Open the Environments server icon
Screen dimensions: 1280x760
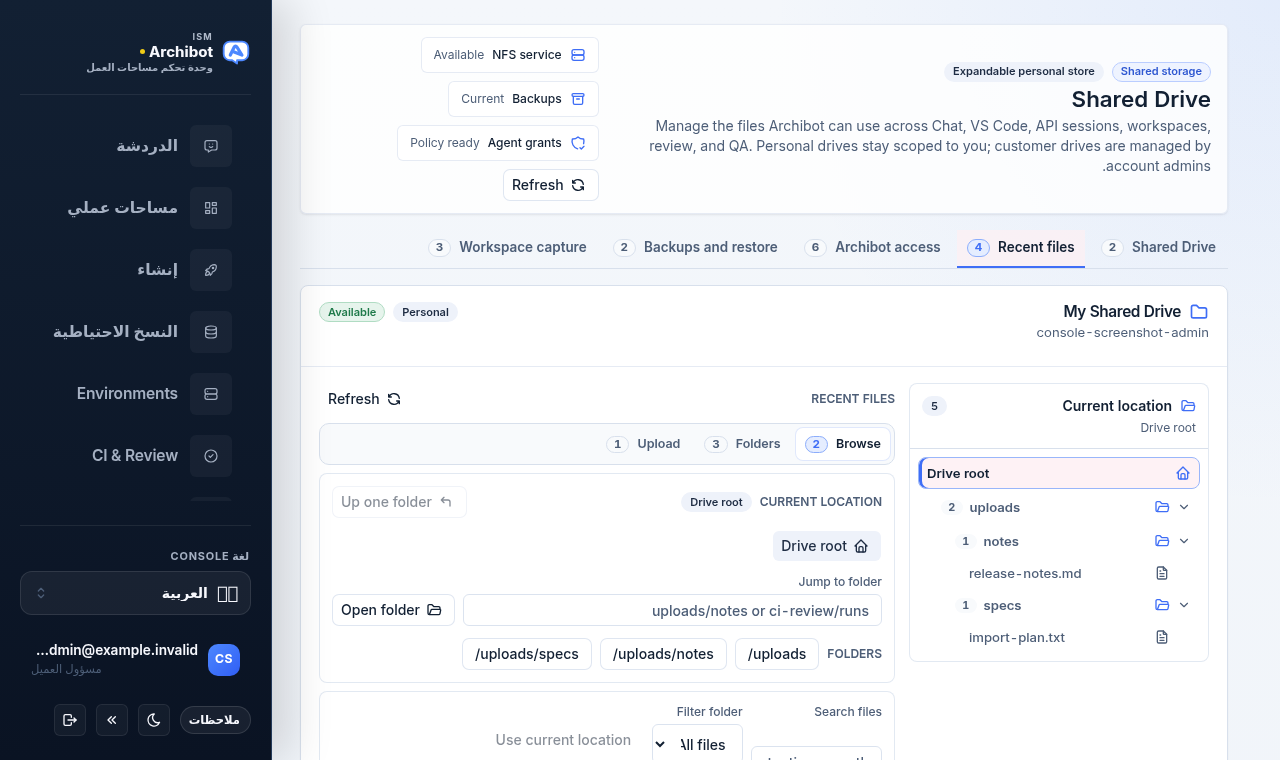click(x=211, y=394)
